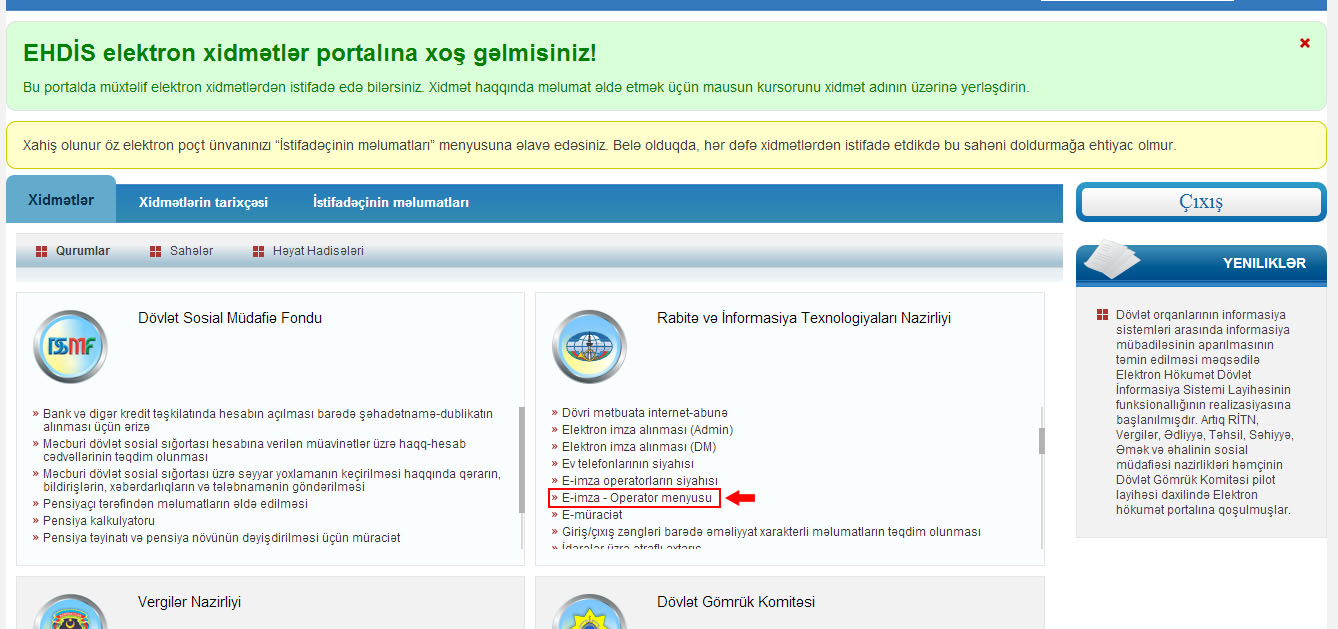Click the Yeniliklər paper icon
Screen dimensions: 1338x629
(1112, 259)
